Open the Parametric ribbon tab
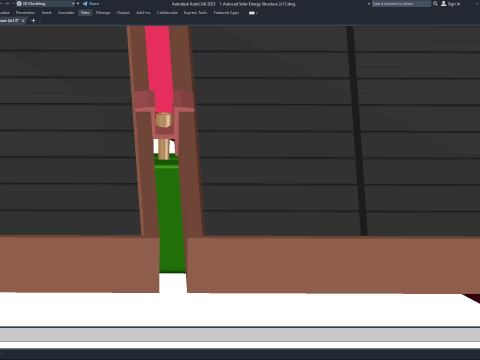This screenshot has height=360, width=480. coord(25,13)
